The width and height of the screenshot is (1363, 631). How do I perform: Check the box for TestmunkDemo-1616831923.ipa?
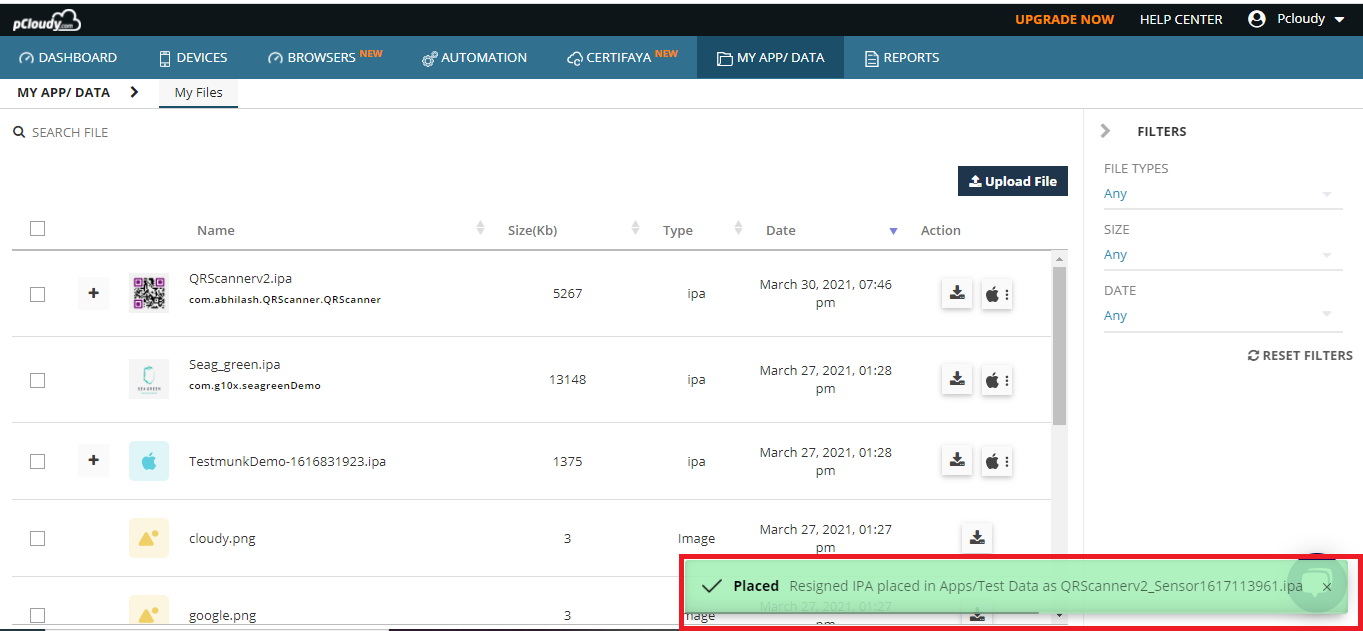pos(38,461)
